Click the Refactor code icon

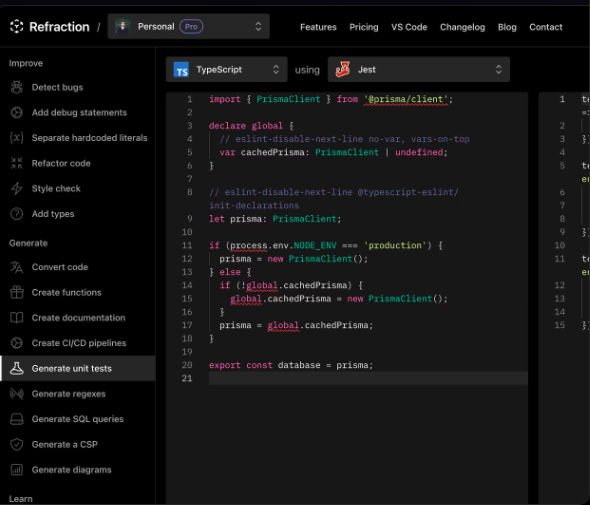17,163
